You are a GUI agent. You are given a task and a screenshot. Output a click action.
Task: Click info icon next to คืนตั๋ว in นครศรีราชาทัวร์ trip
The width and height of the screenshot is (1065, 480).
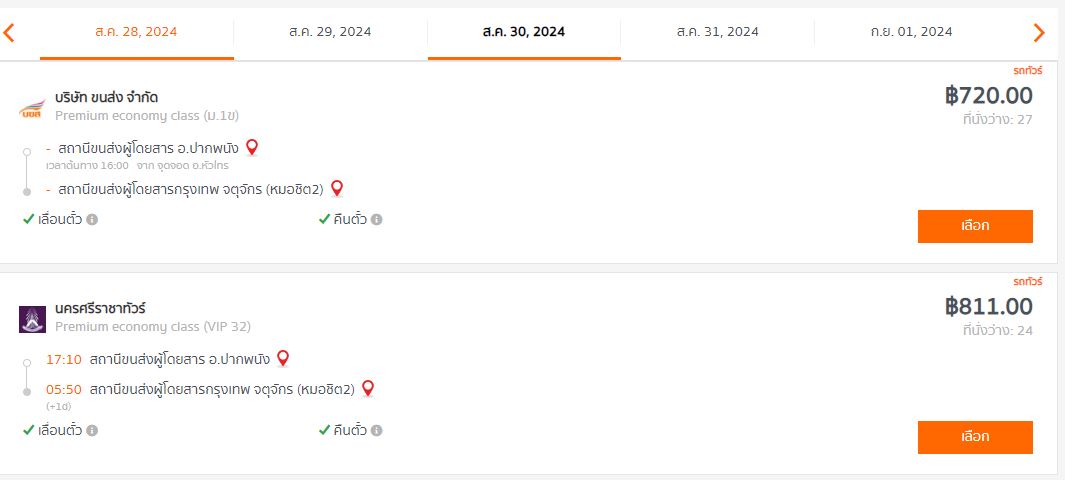(376, 430)
